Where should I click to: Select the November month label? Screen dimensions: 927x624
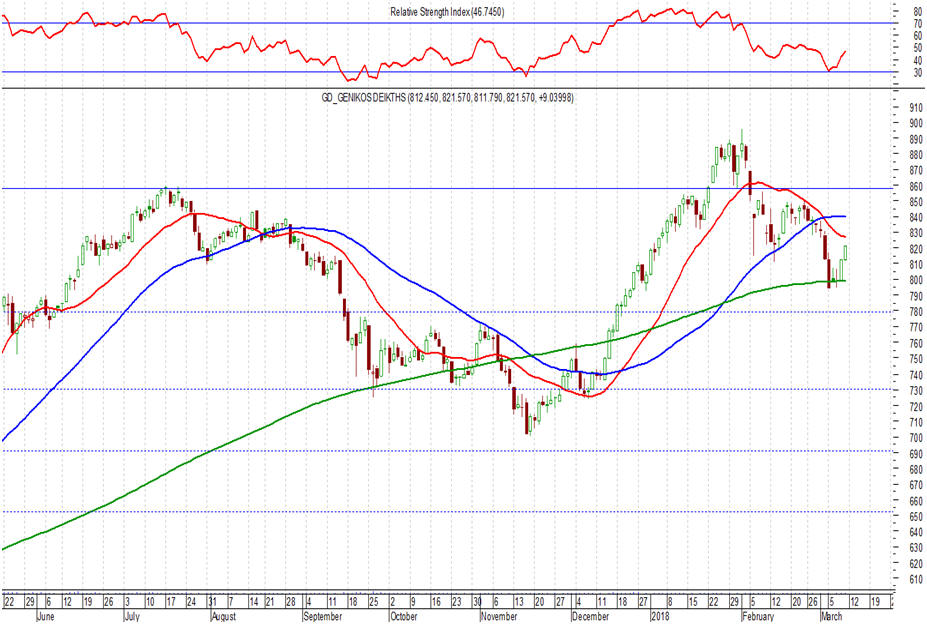499,616
